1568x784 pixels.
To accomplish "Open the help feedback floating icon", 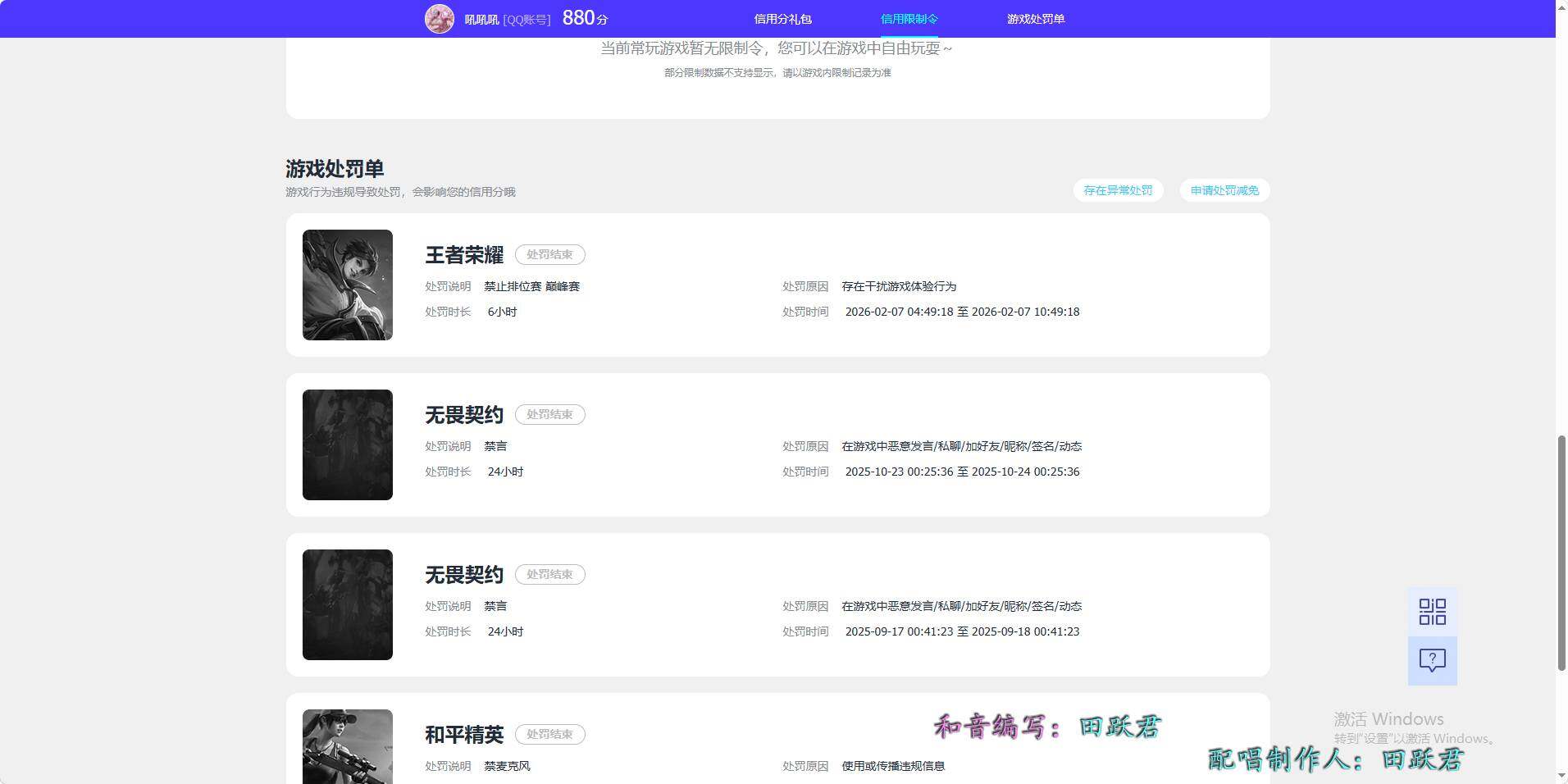I will point(1432,661).
